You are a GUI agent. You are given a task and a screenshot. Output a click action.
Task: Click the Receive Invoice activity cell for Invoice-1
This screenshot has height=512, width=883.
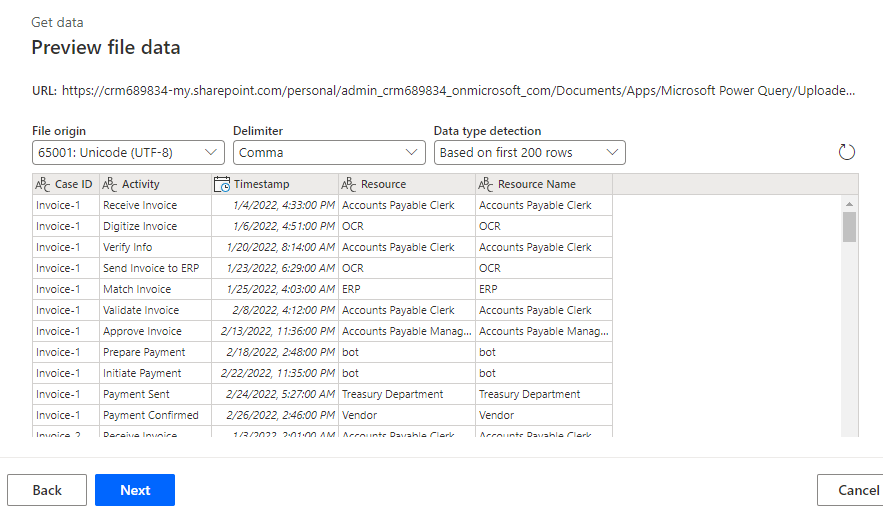tap(155, 206)
